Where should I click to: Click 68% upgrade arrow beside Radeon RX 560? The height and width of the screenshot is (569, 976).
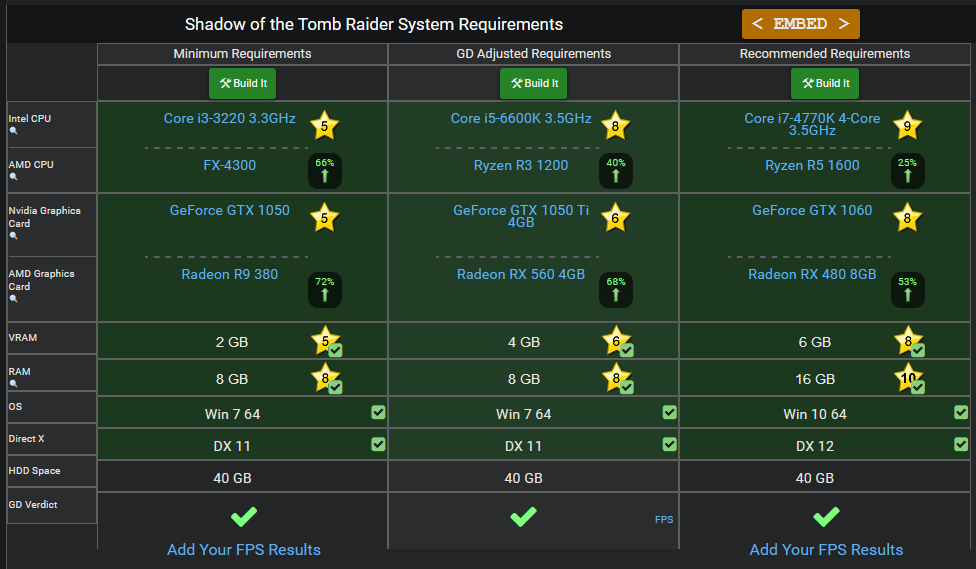point(616,289)
